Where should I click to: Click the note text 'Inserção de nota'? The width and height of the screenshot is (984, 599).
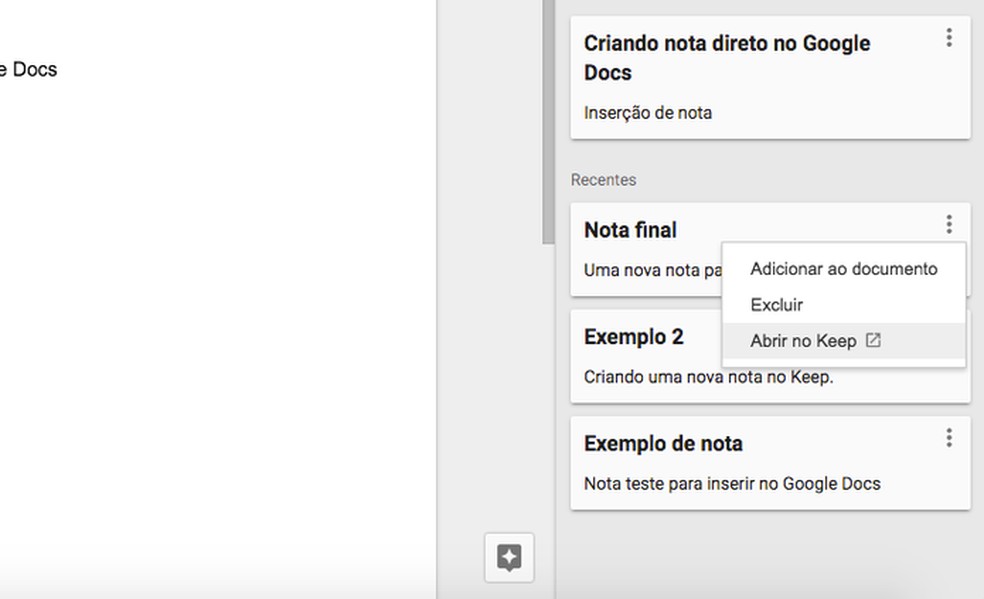pos(647,112)
